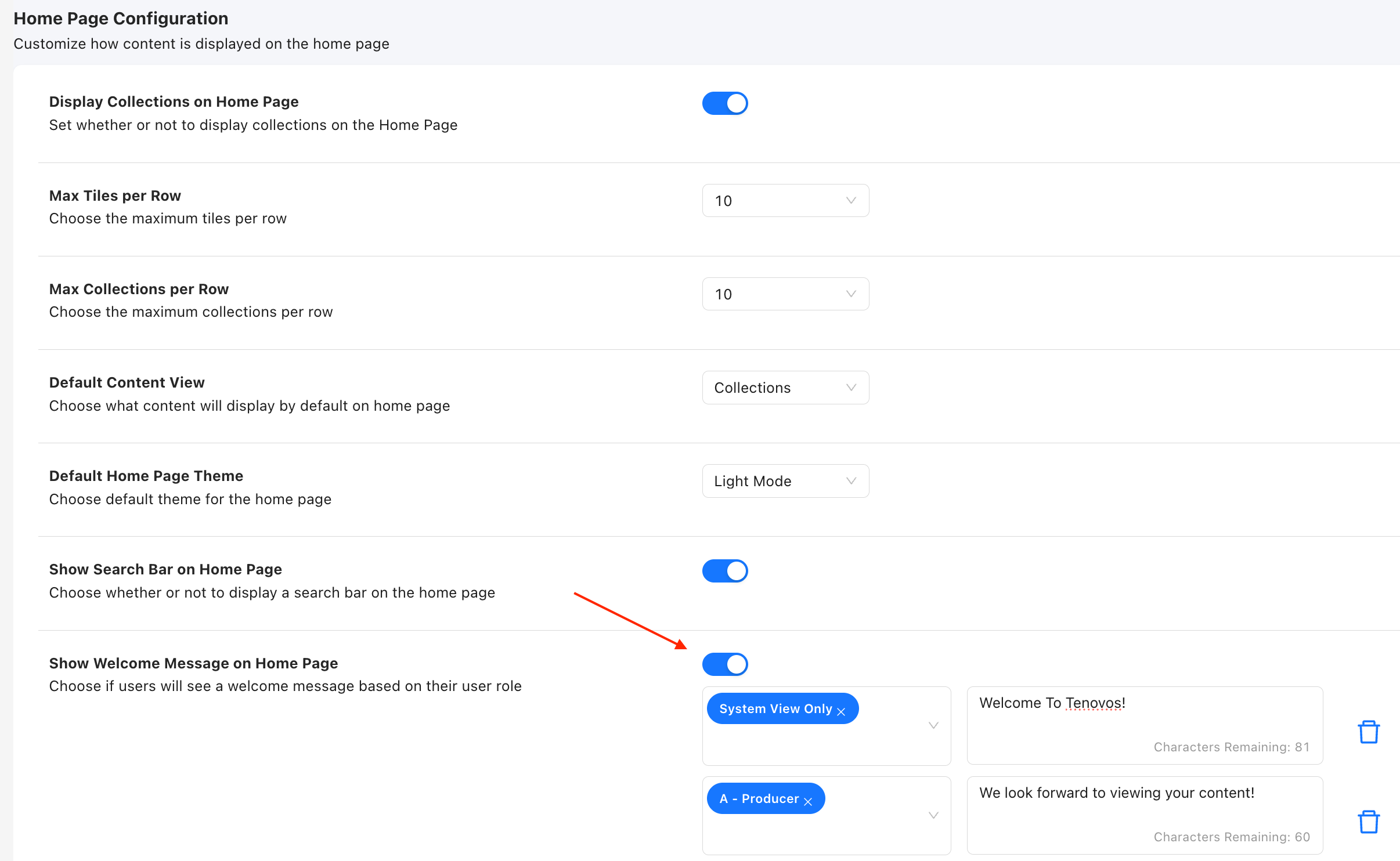This screenshot has height=861, width=1400.
Task: Remove the System View Only tag
Action: coord(841,711)
